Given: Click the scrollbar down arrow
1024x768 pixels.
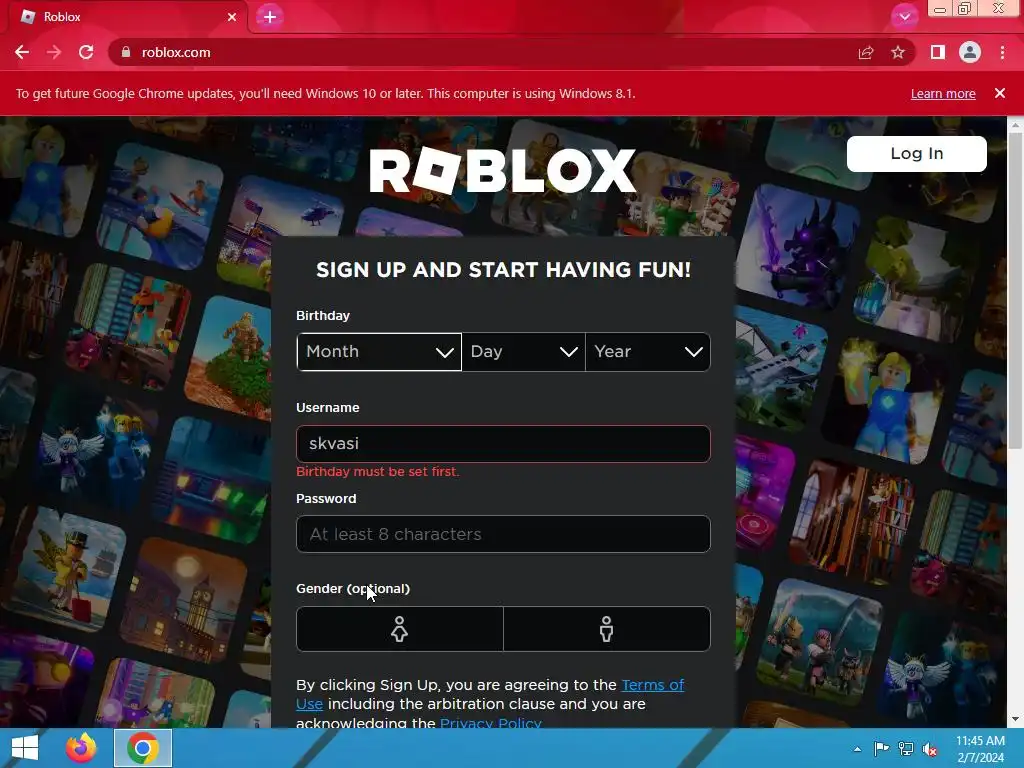Looking at the screenshot, I should click(1015, 719).
